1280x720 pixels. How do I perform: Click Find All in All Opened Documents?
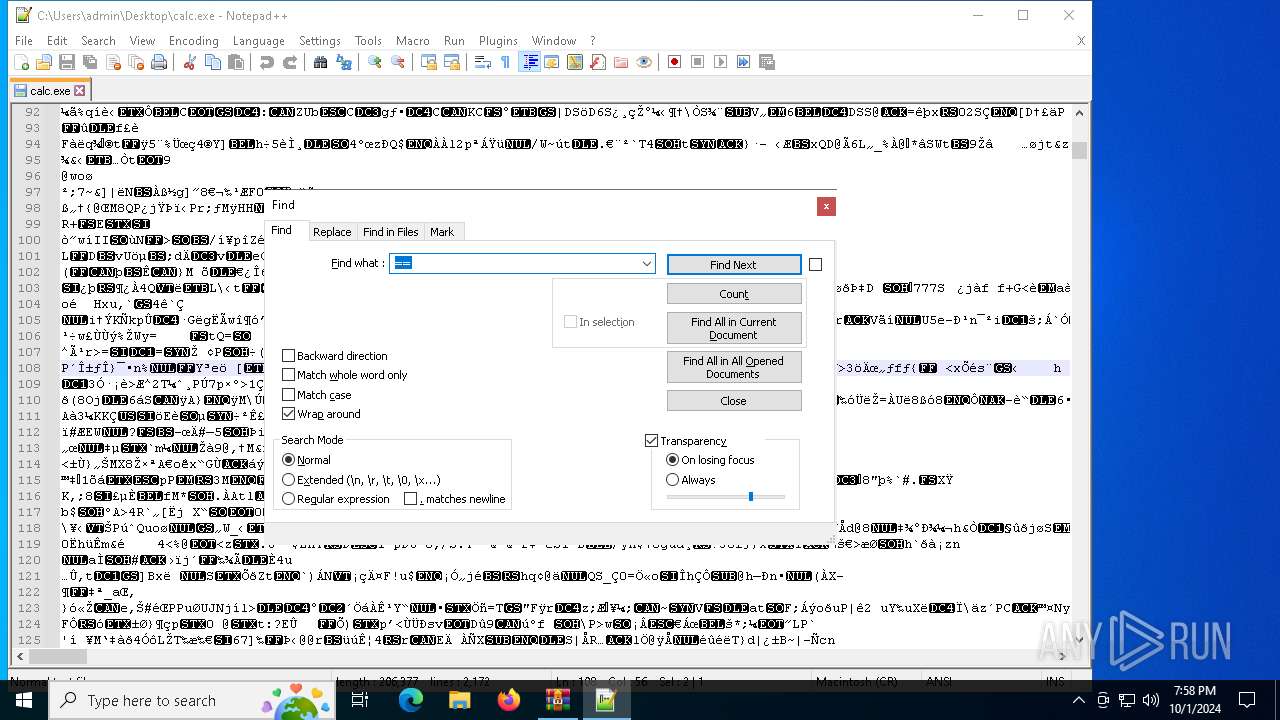(x=734, y=367)
